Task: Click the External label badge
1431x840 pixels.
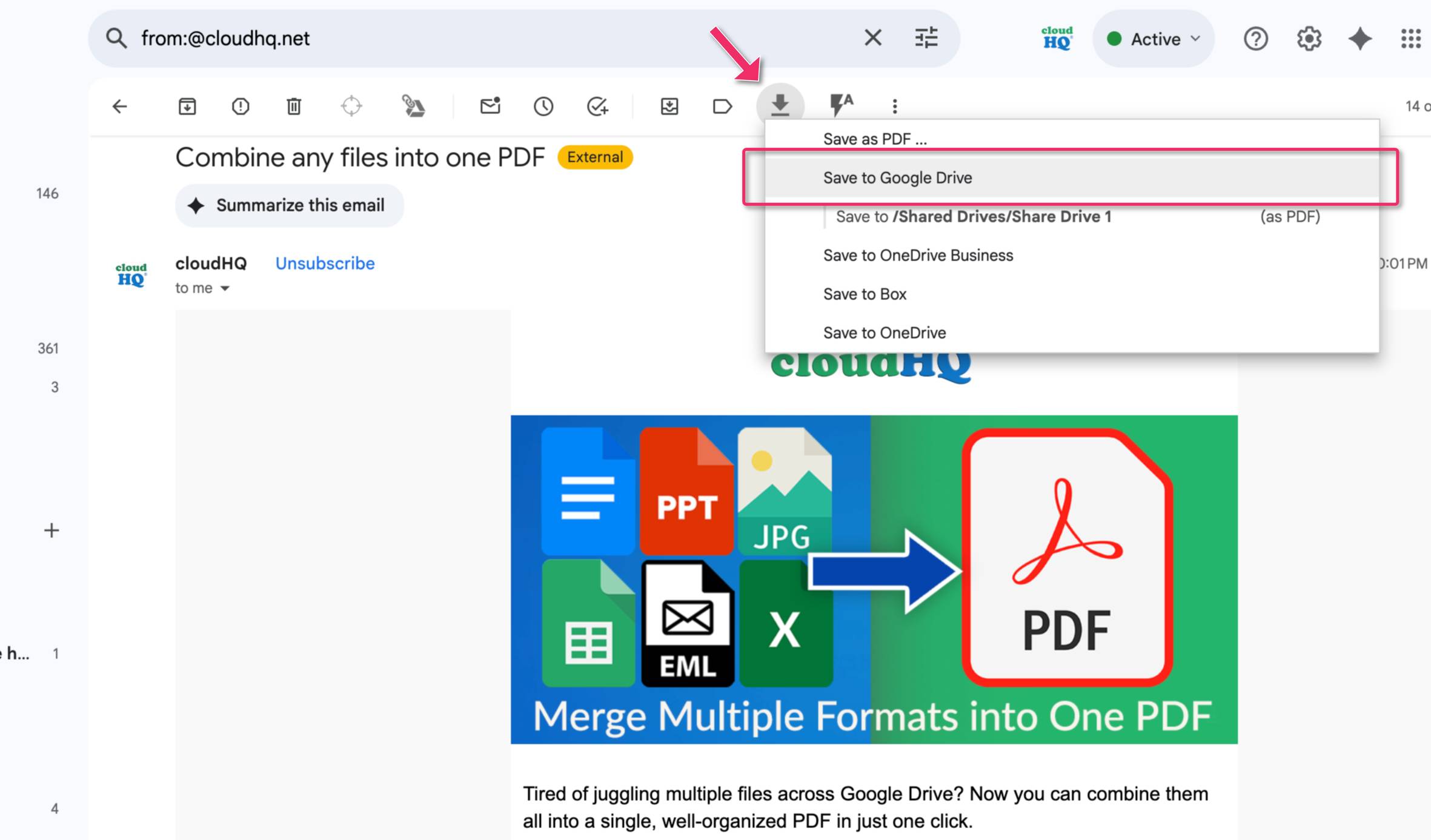Action: (594, 157)
